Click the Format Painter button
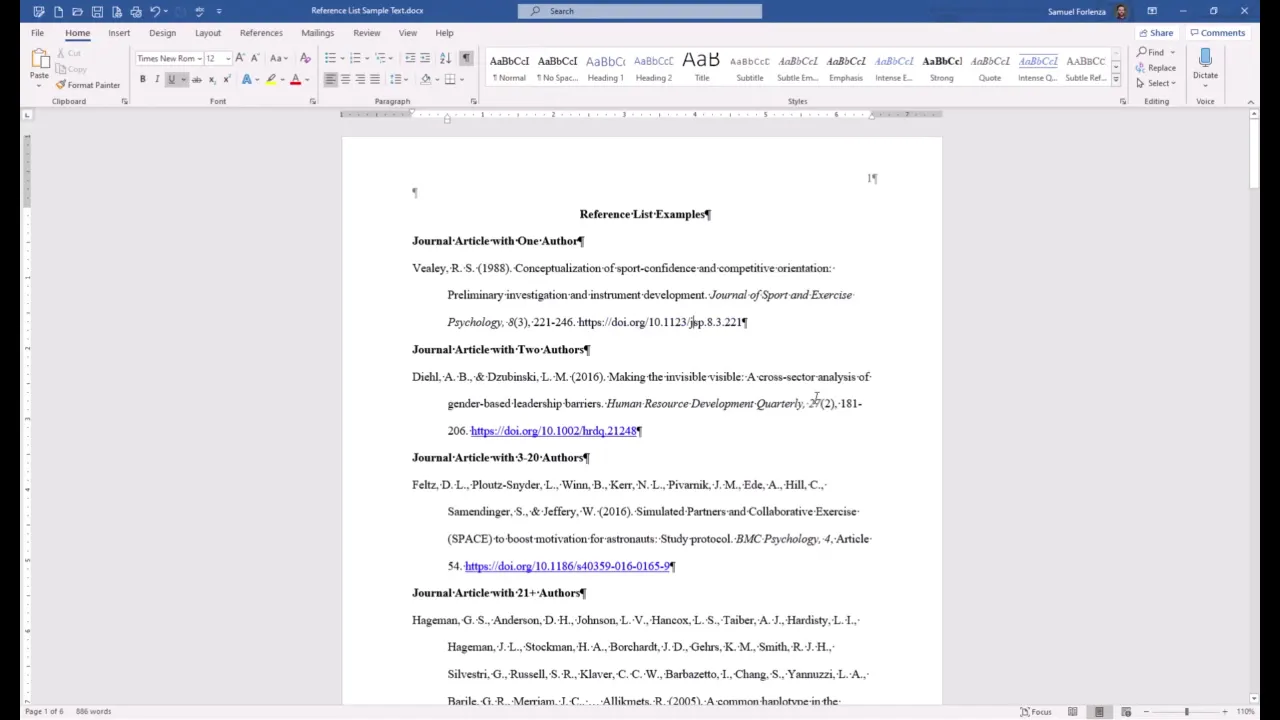 click(88, 85)
